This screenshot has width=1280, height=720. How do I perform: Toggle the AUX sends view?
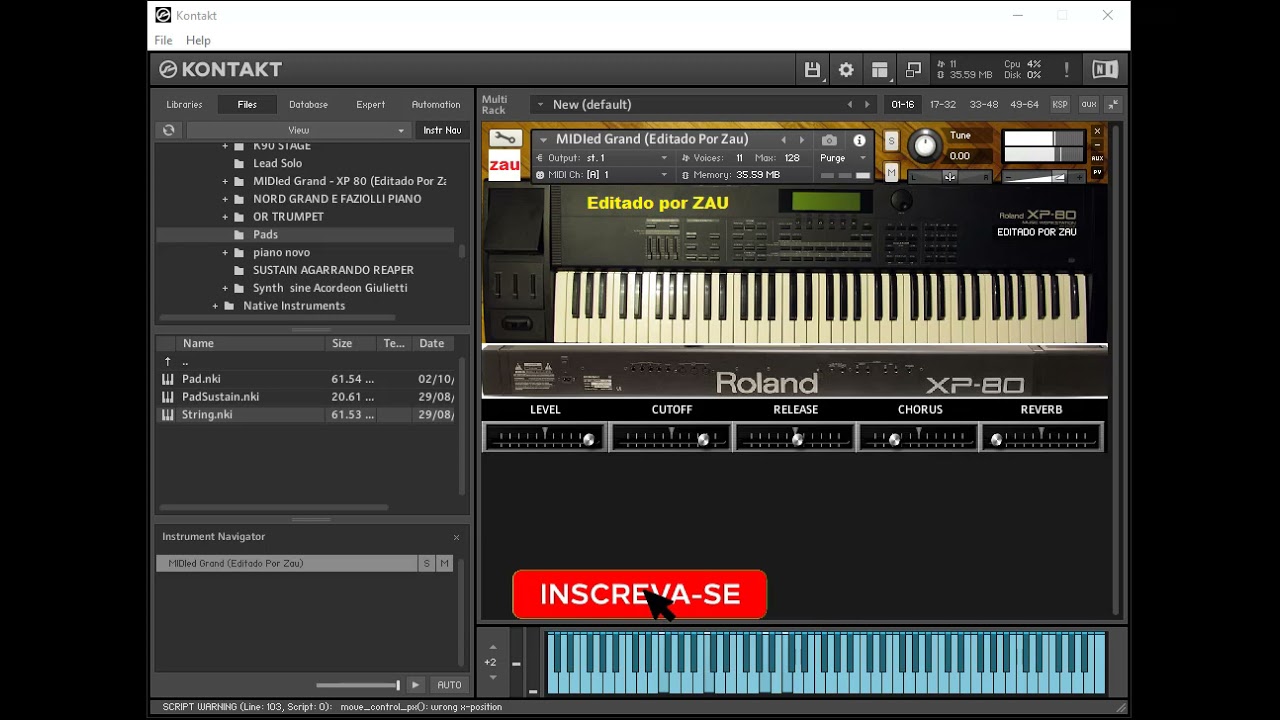[x=1097, y=158]
